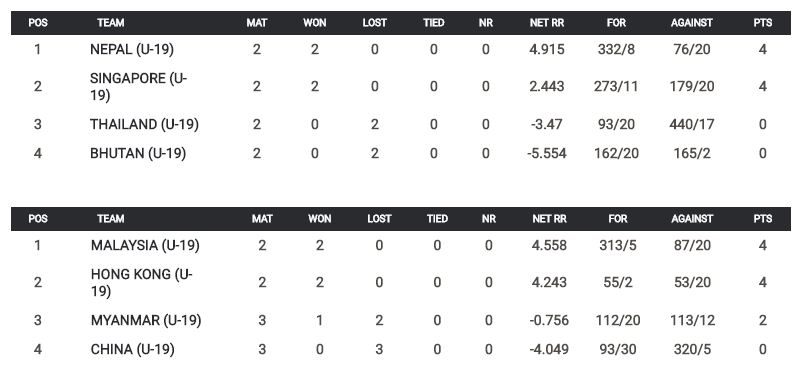The width and height of the screenshot is (801, 391).
Task: Open THAILAND (U-19) team entry
Action: (144, 124)
